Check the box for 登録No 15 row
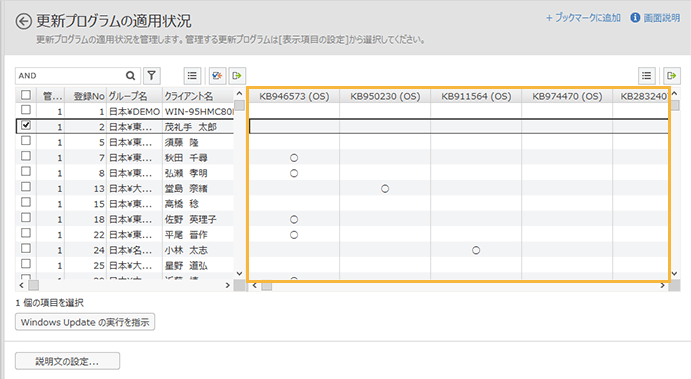 (x=26, y=202)
